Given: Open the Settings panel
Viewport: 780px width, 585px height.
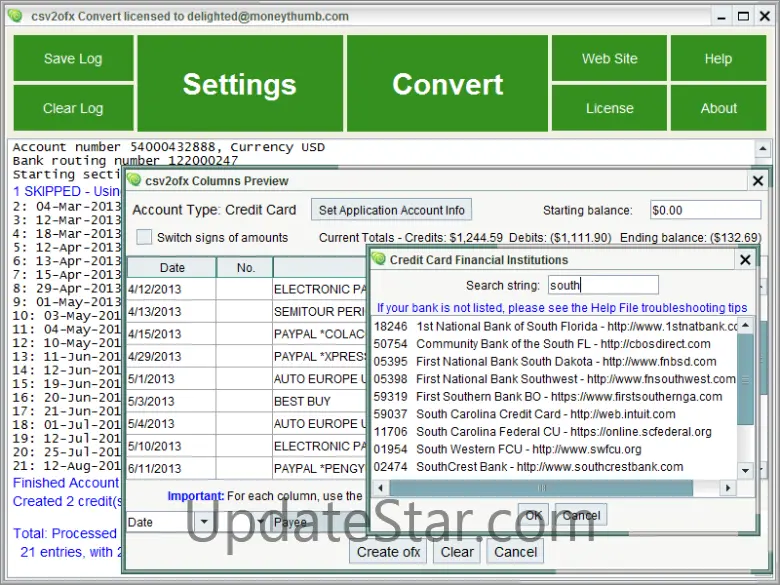Looking at the screenshot, I should coord(240,84).
